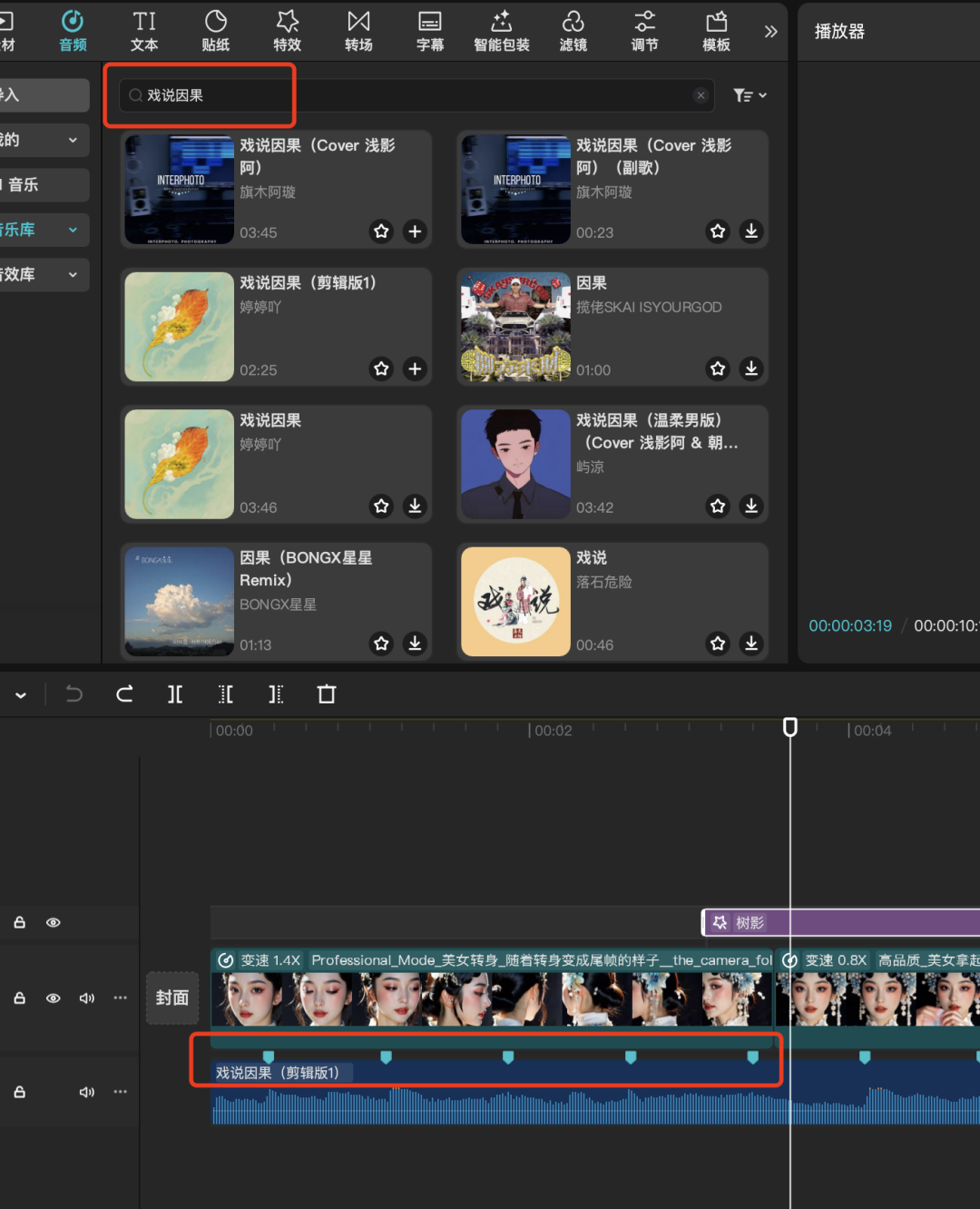Click the trim left of playhead icon
The image size is (980, 1209).
pos(226,694)
